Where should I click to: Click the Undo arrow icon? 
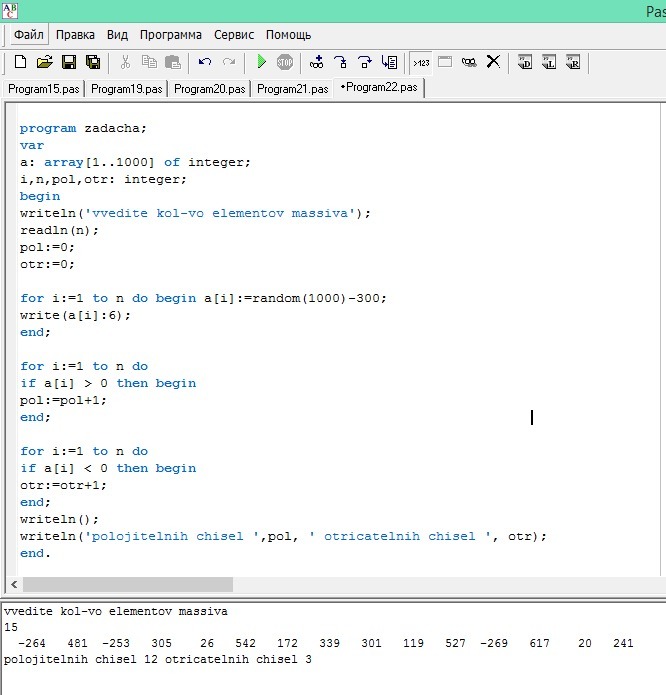click(x=205, y=62)
